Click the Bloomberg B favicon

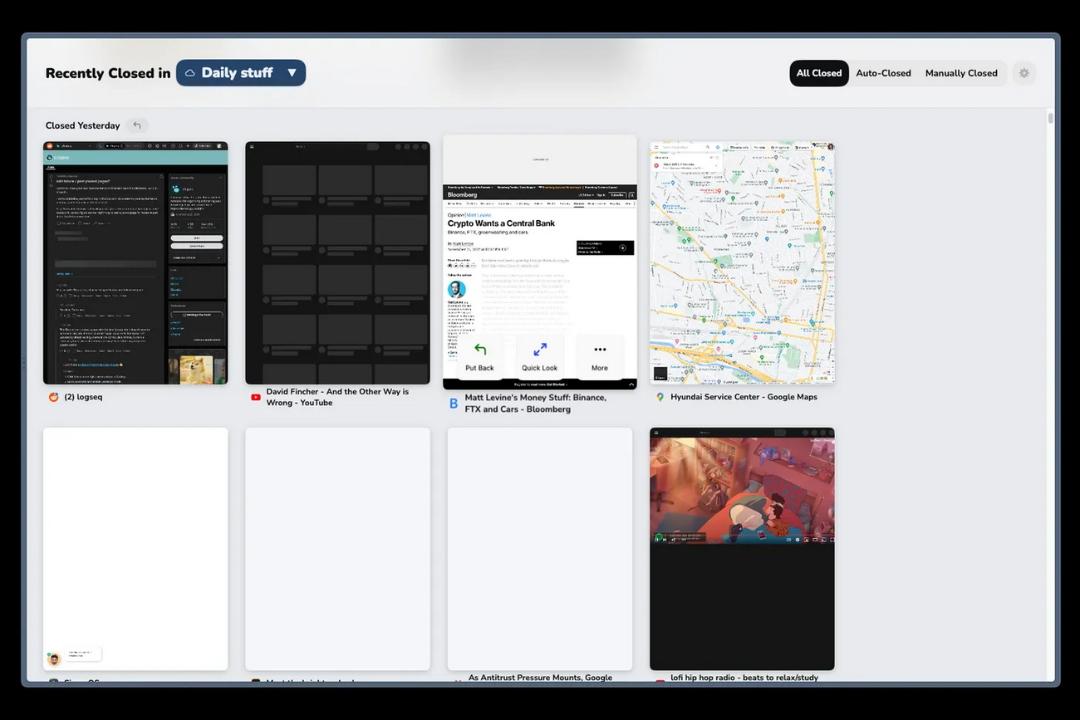(x=453, y=404)
